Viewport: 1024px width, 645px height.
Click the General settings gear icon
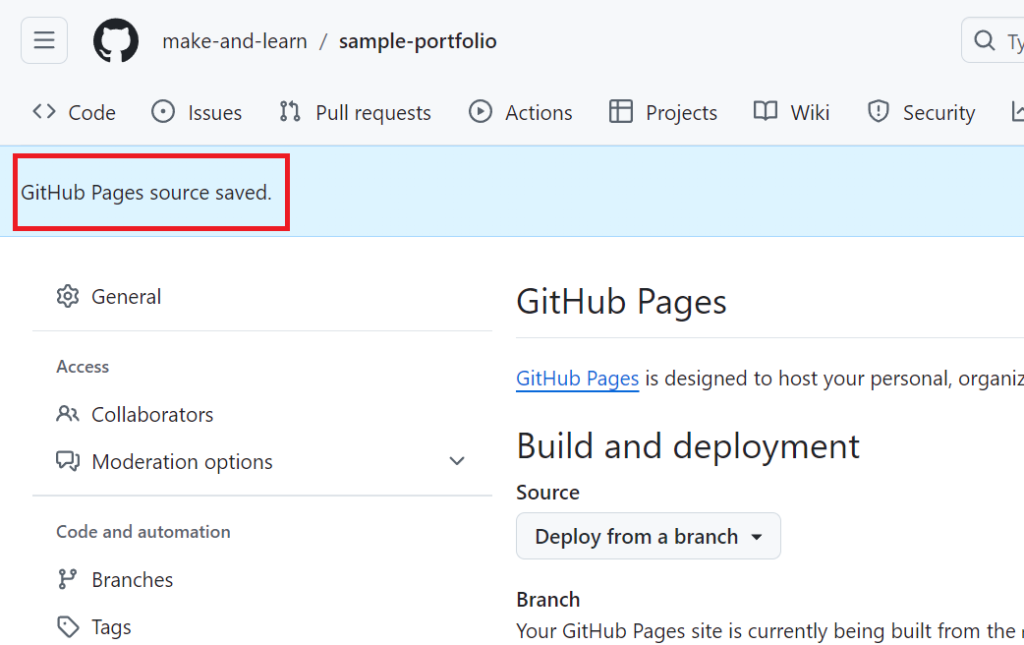point(67,296)
